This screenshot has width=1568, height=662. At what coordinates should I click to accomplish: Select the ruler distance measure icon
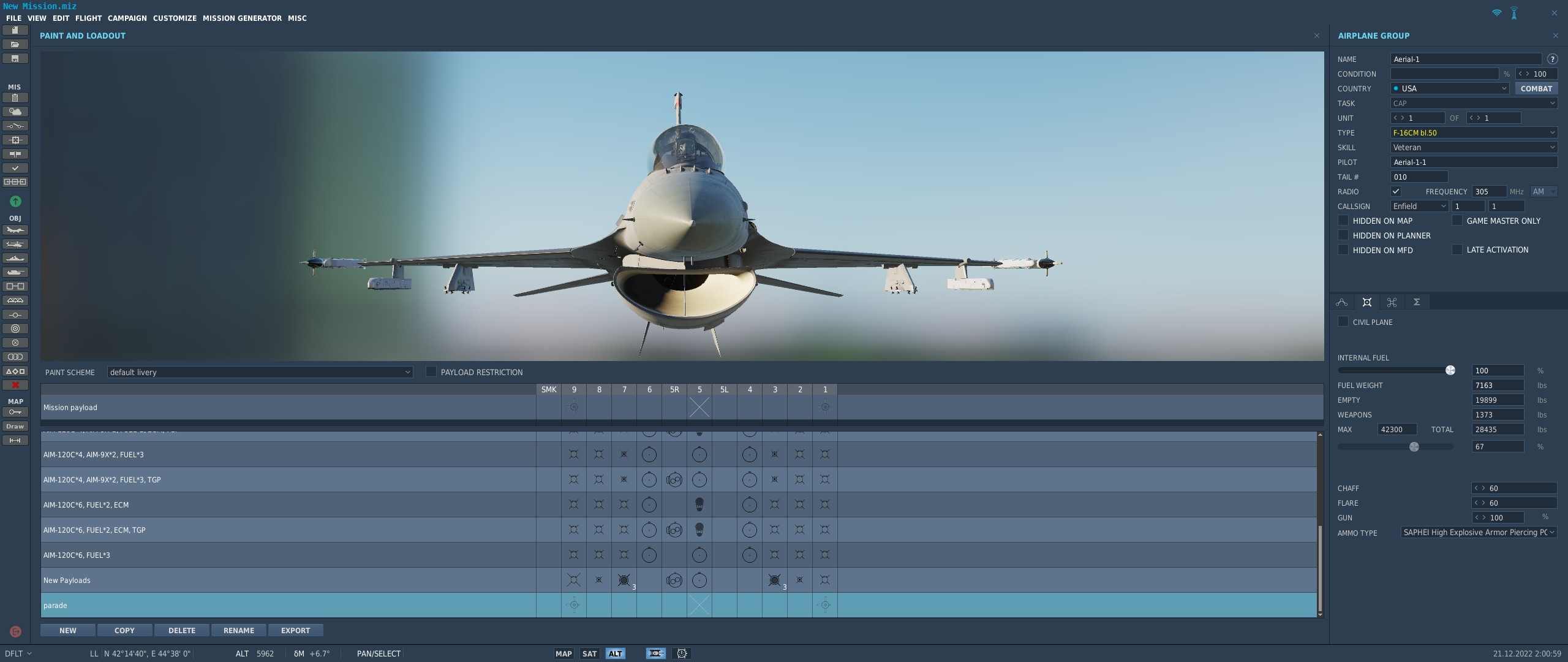[x=15, y=440]
